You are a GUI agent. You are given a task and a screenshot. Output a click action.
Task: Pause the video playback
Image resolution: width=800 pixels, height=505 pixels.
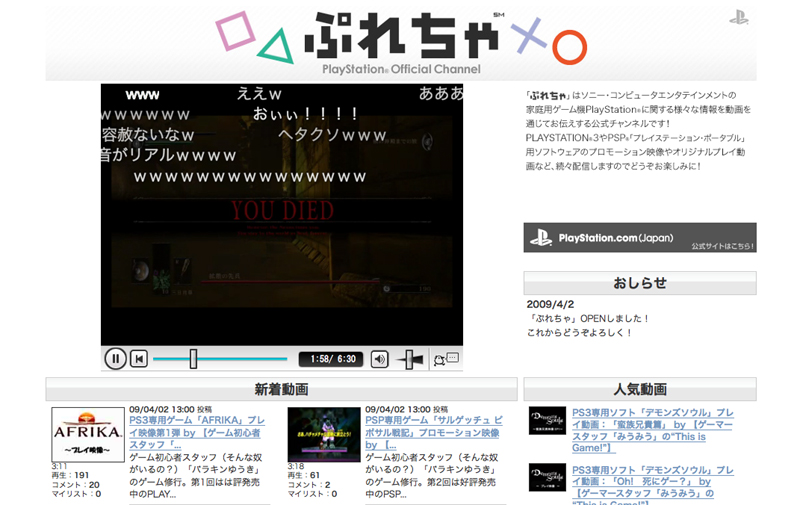(x=115, y=359)
